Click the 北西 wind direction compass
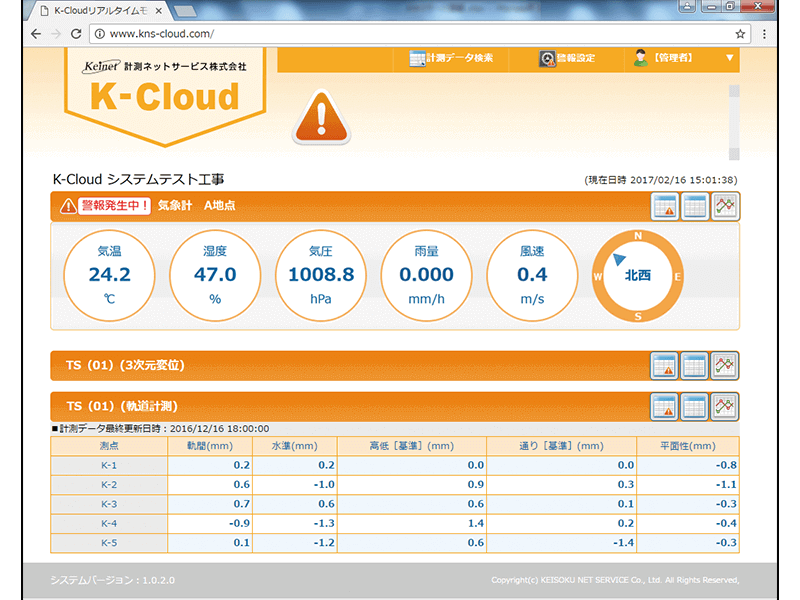Image resolution: width=800 pixels, height=600 pixels. point(638,276)
